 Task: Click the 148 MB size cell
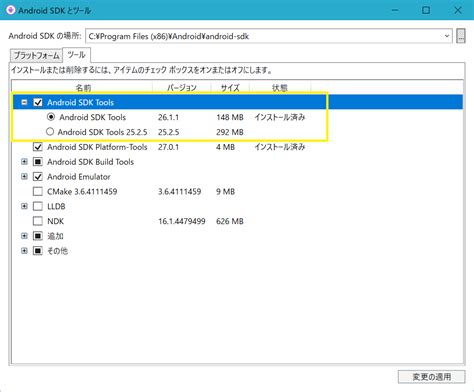(230, 117)
